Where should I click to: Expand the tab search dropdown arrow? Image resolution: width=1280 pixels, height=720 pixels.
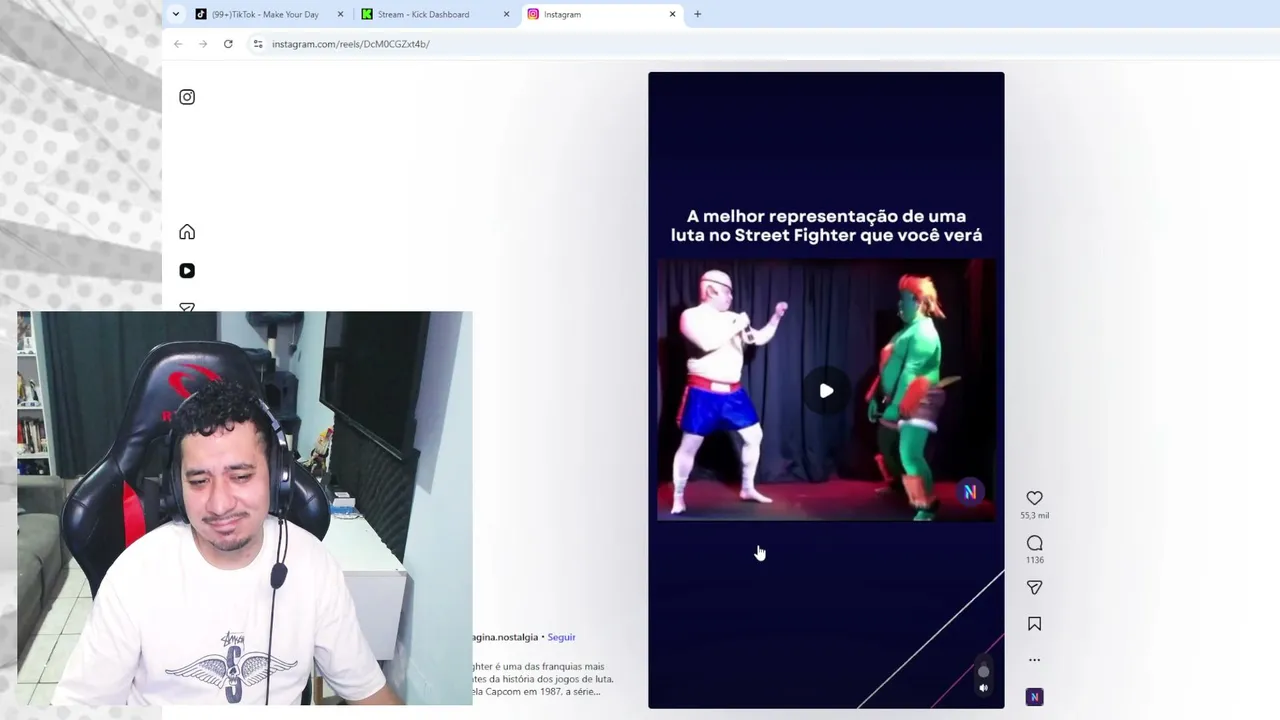pos(176,14)
